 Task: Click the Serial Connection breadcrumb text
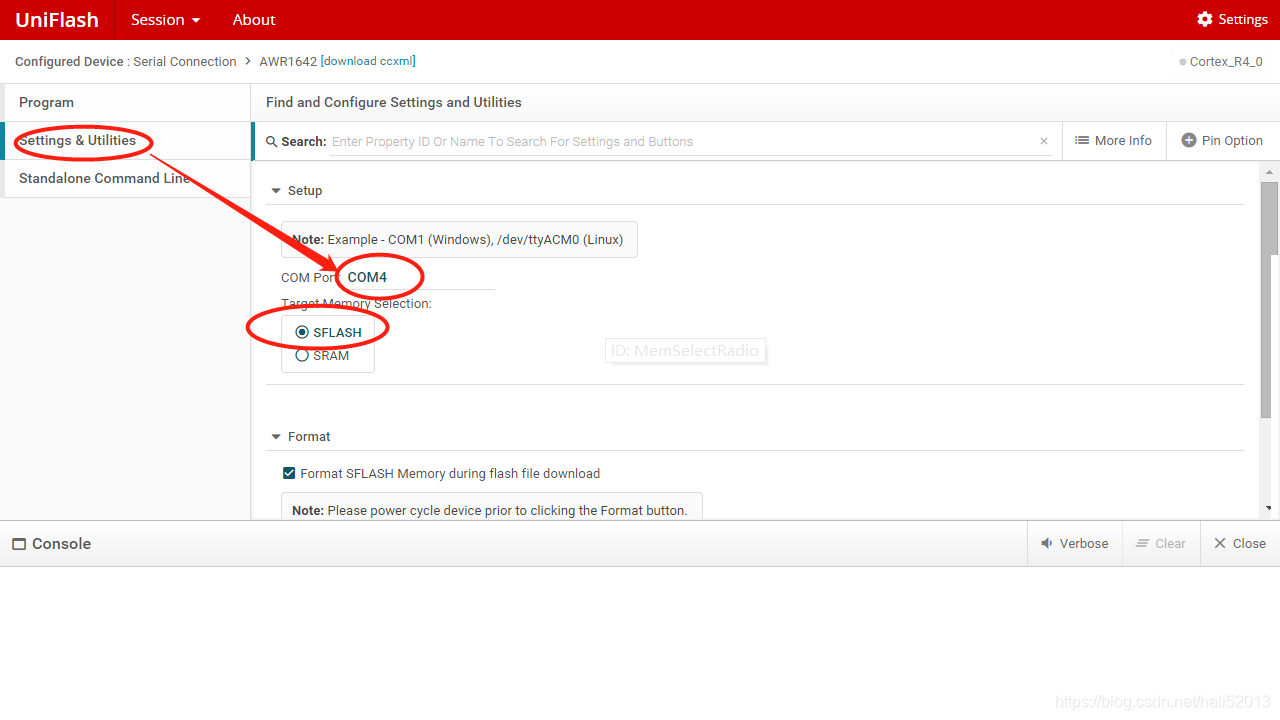click(x=185, y=62)
